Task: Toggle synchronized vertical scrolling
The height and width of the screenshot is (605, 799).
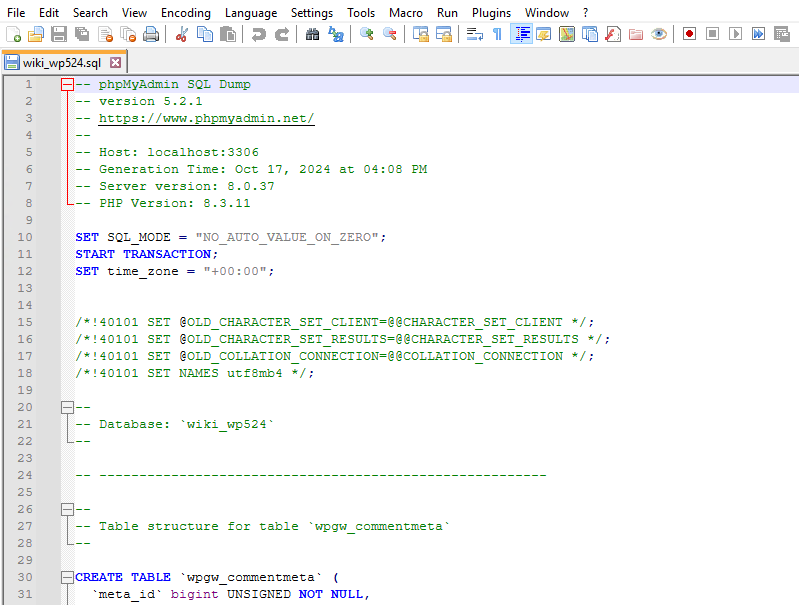Action: click(421, 34)
